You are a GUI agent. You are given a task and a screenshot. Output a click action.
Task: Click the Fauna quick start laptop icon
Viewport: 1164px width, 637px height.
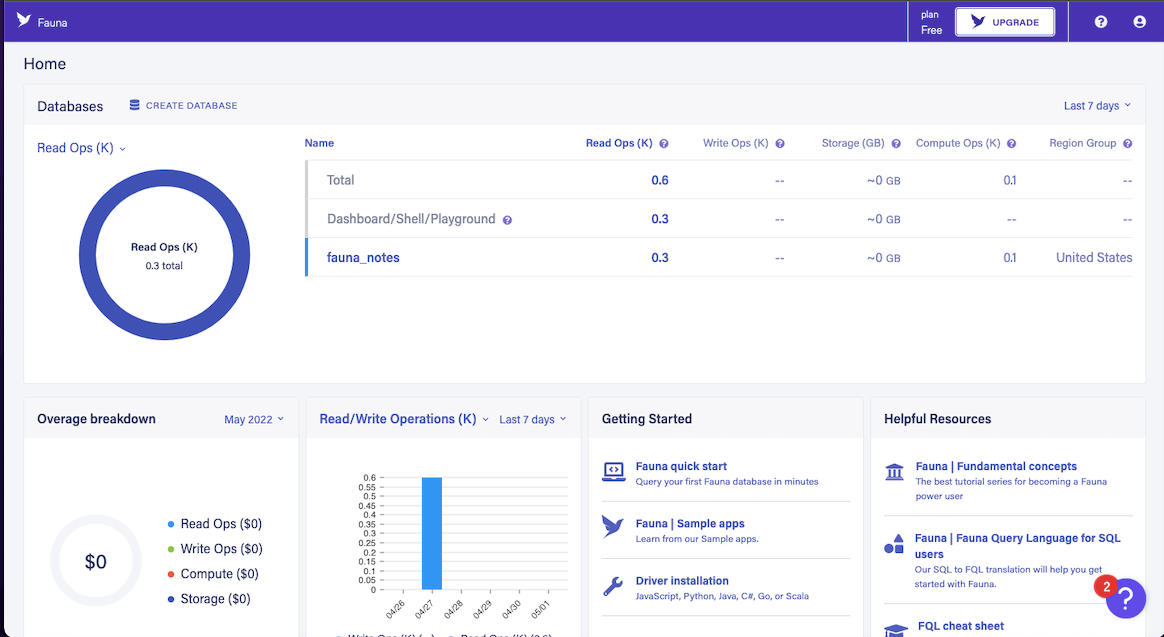pyautogui.click(x=613, y=472)
